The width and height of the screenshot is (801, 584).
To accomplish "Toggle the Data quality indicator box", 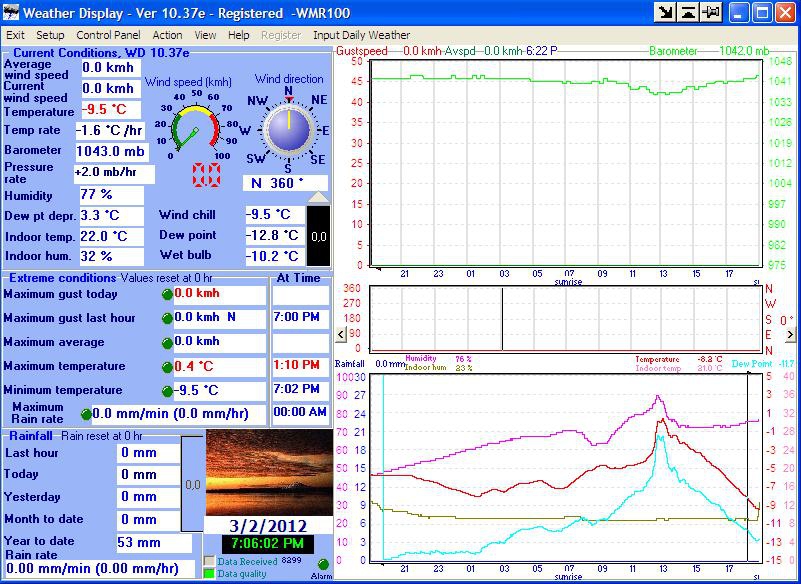I will (209, 574).
